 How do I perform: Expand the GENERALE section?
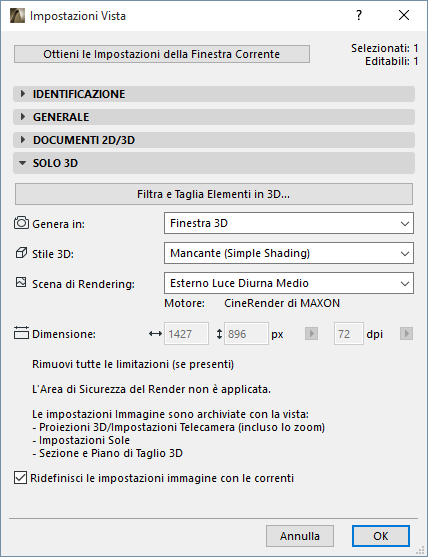click(214, 117)
